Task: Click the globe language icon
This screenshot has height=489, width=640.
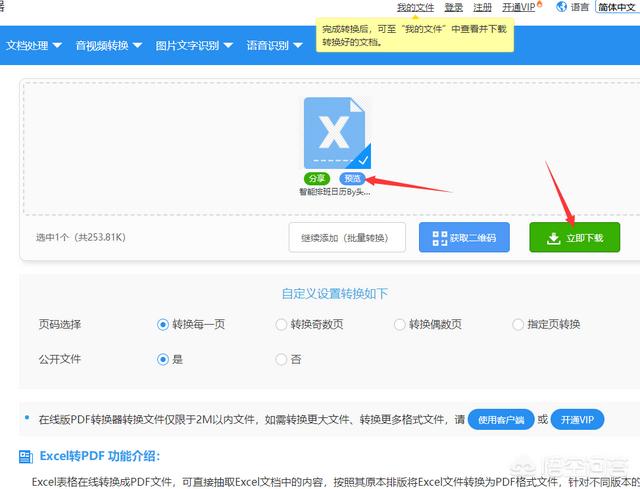Action: pos(562,7)
